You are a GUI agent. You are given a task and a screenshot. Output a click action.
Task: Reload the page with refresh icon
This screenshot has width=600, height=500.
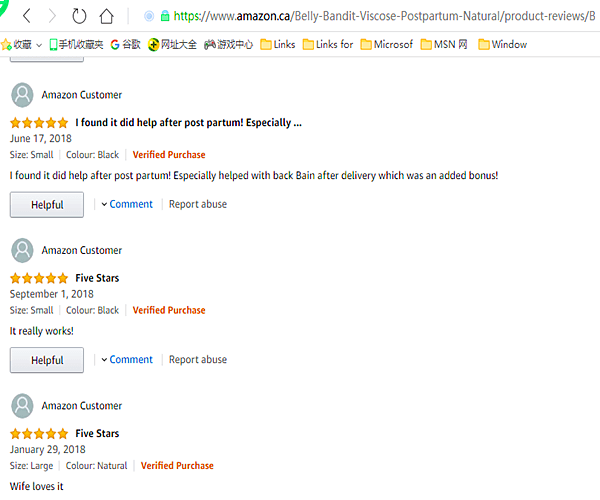pyautogui.click(x=79, y=16)
